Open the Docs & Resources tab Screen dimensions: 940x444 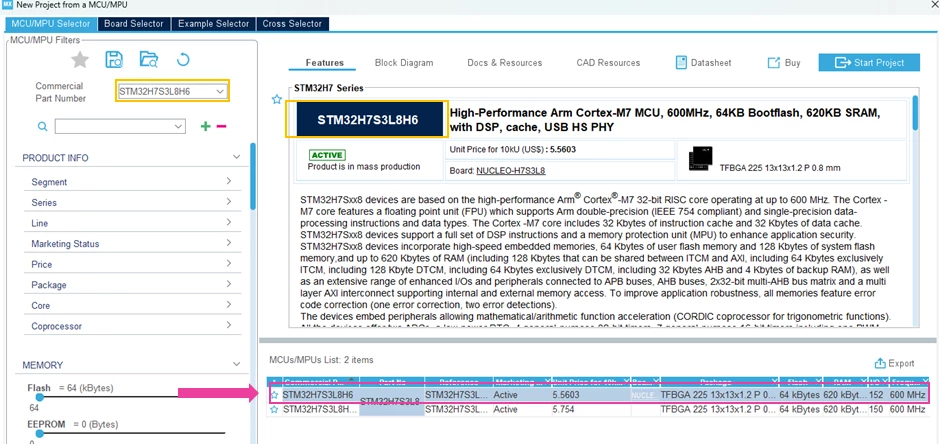[505, 62]
